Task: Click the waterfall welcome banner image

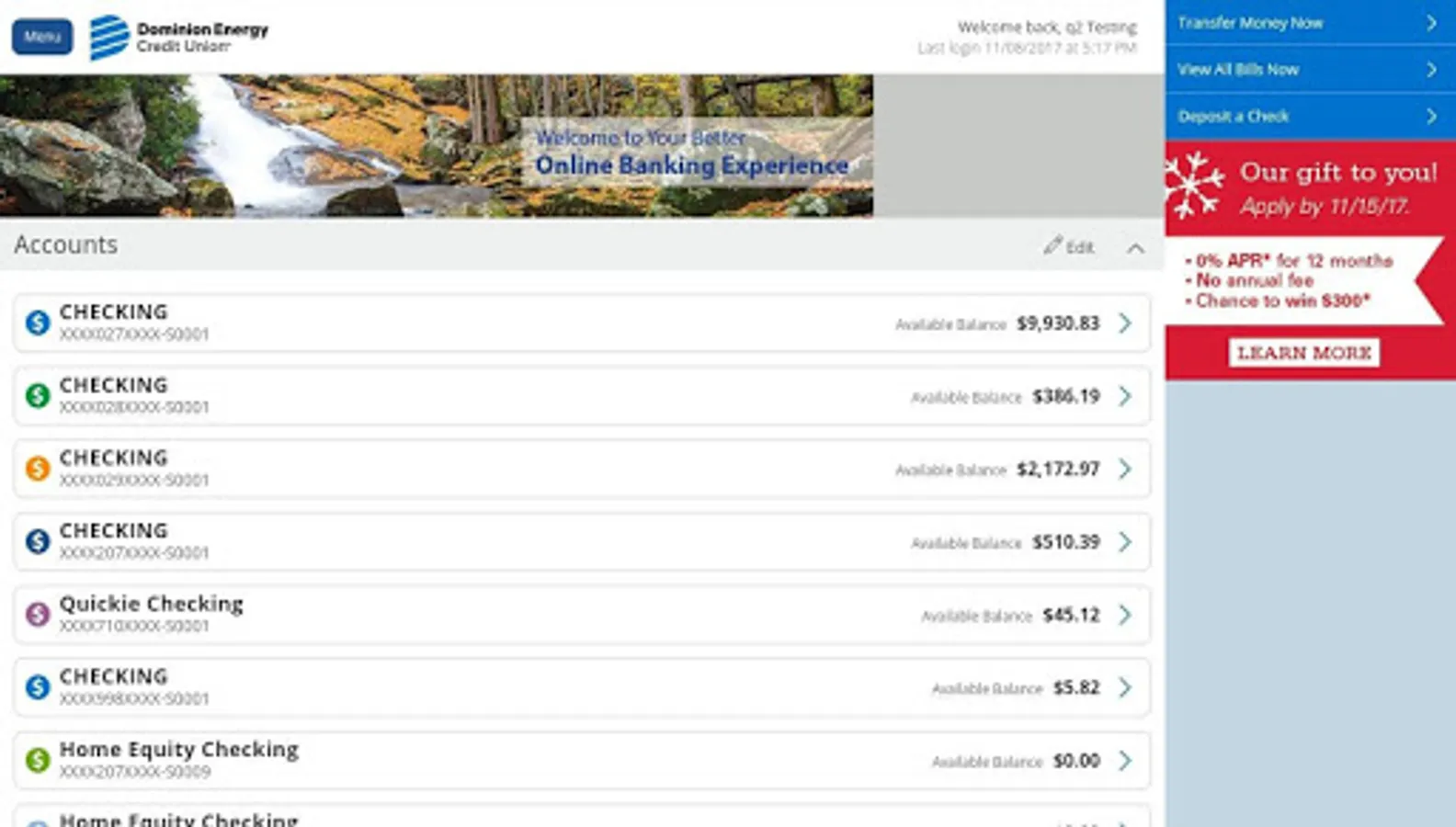Action: (437, 146)
